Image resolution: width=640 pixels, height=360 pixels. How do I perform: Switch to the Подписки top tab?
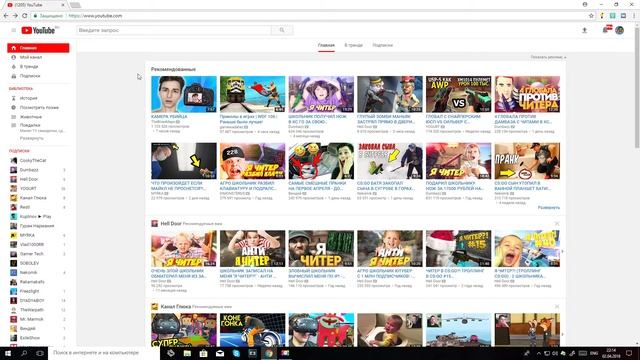[382, 45]
